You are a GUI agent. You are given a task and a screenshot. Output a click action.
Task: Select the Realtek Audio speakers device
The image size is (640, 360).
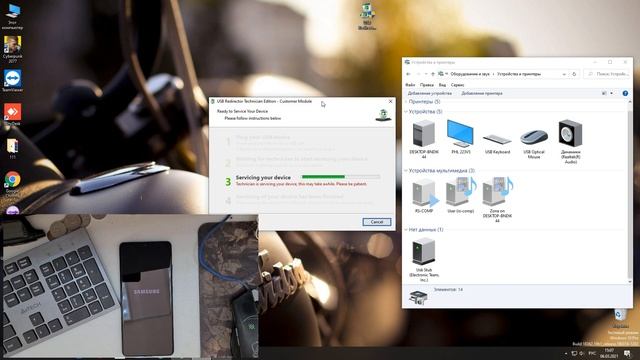(570, 141)
